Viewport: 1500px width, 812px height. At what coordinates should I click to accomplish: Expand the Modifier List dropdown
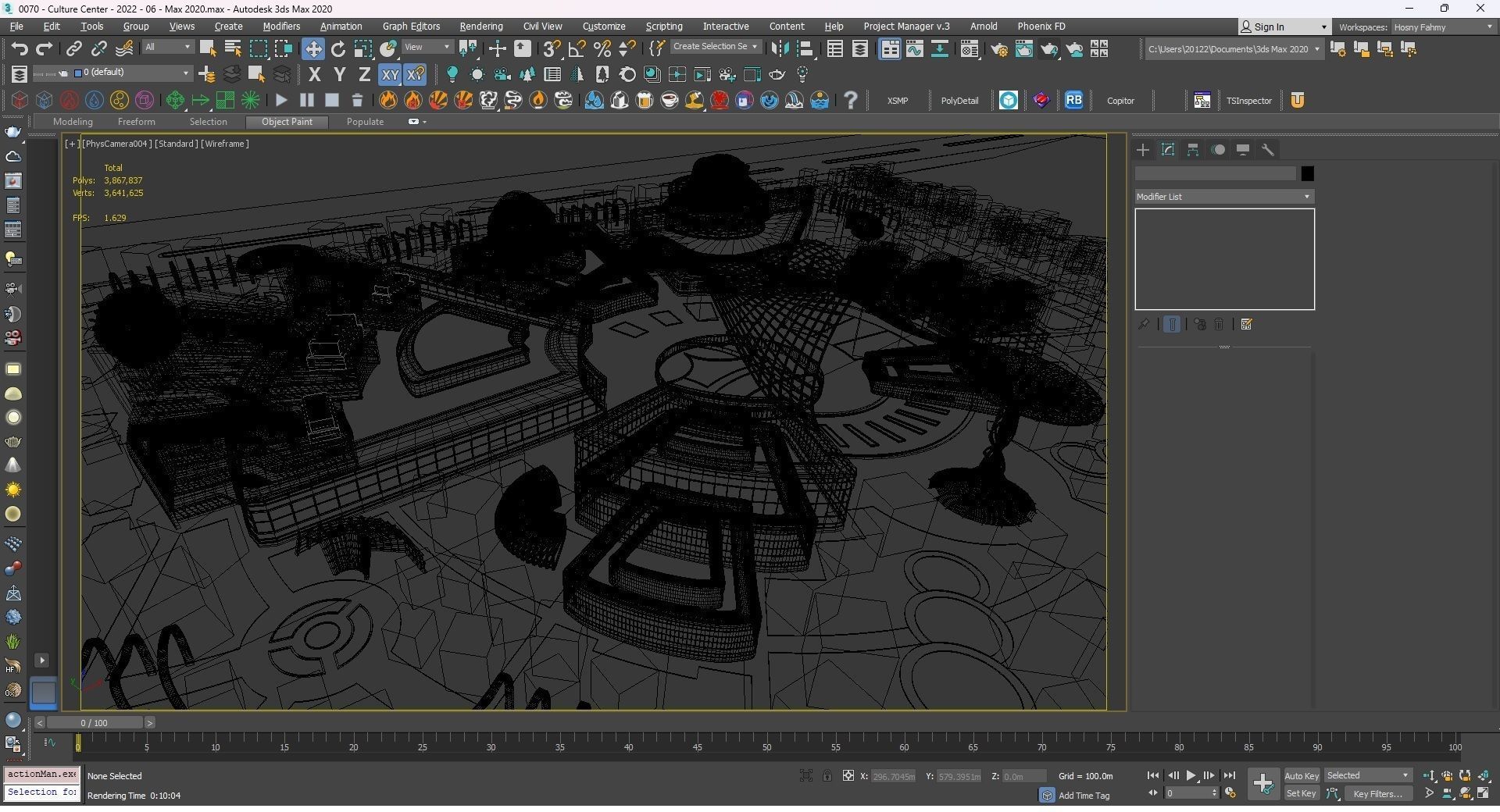pyautogui.click(x=1223, y=197)
